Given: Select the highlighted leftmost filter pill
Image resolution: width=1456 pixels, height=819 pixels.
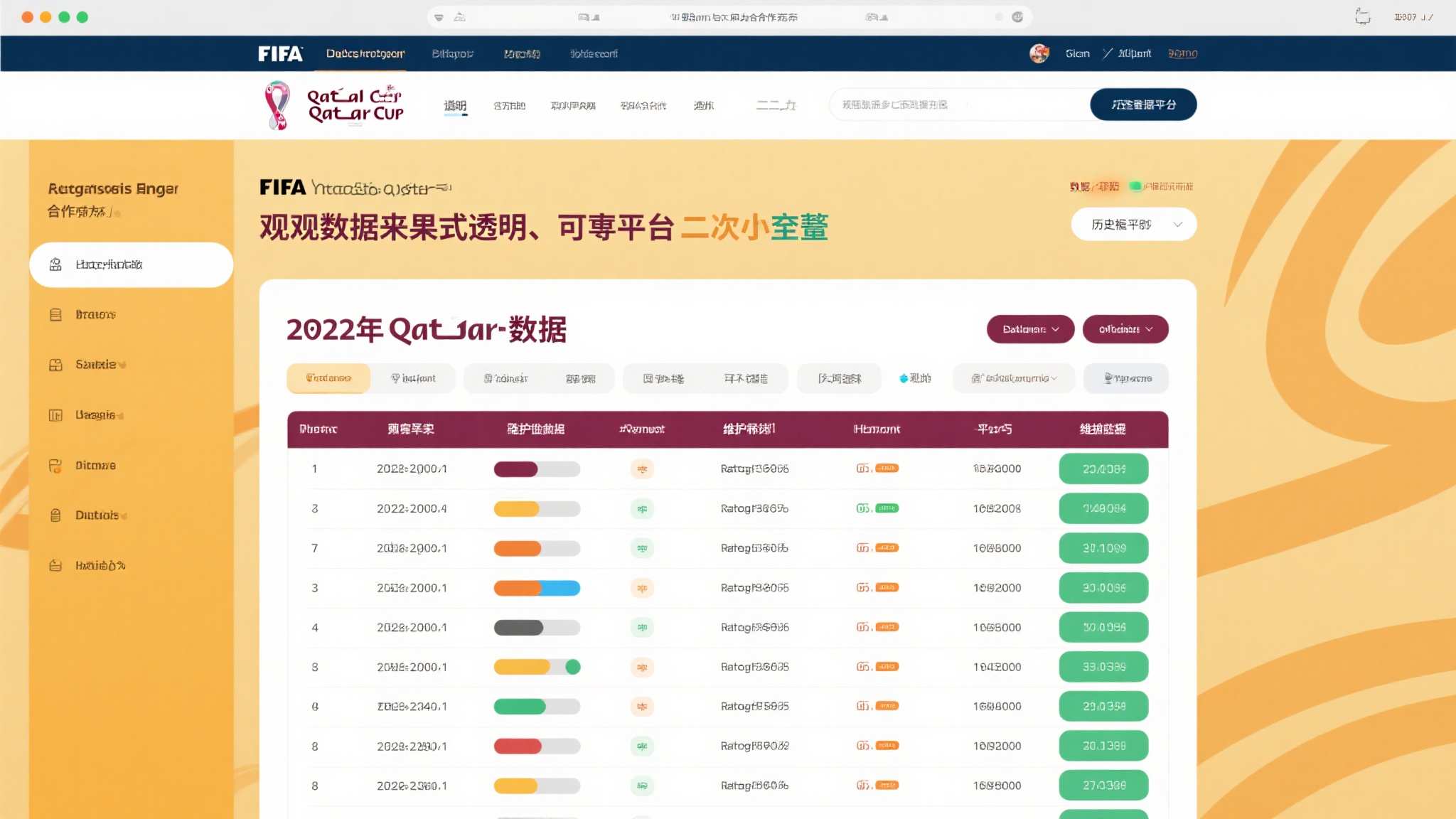Looking at the screenshot, I should (328, 378).
